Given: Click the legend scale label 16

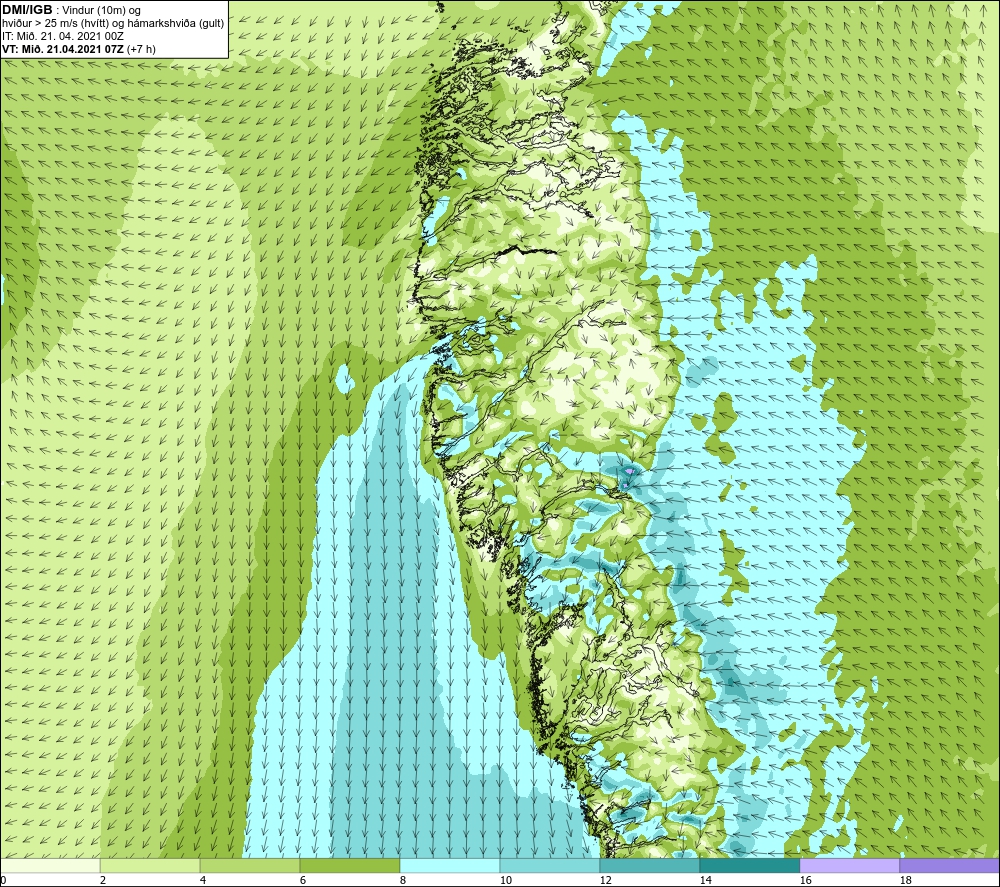Looking at the screenshot, I should coord(805,881).
